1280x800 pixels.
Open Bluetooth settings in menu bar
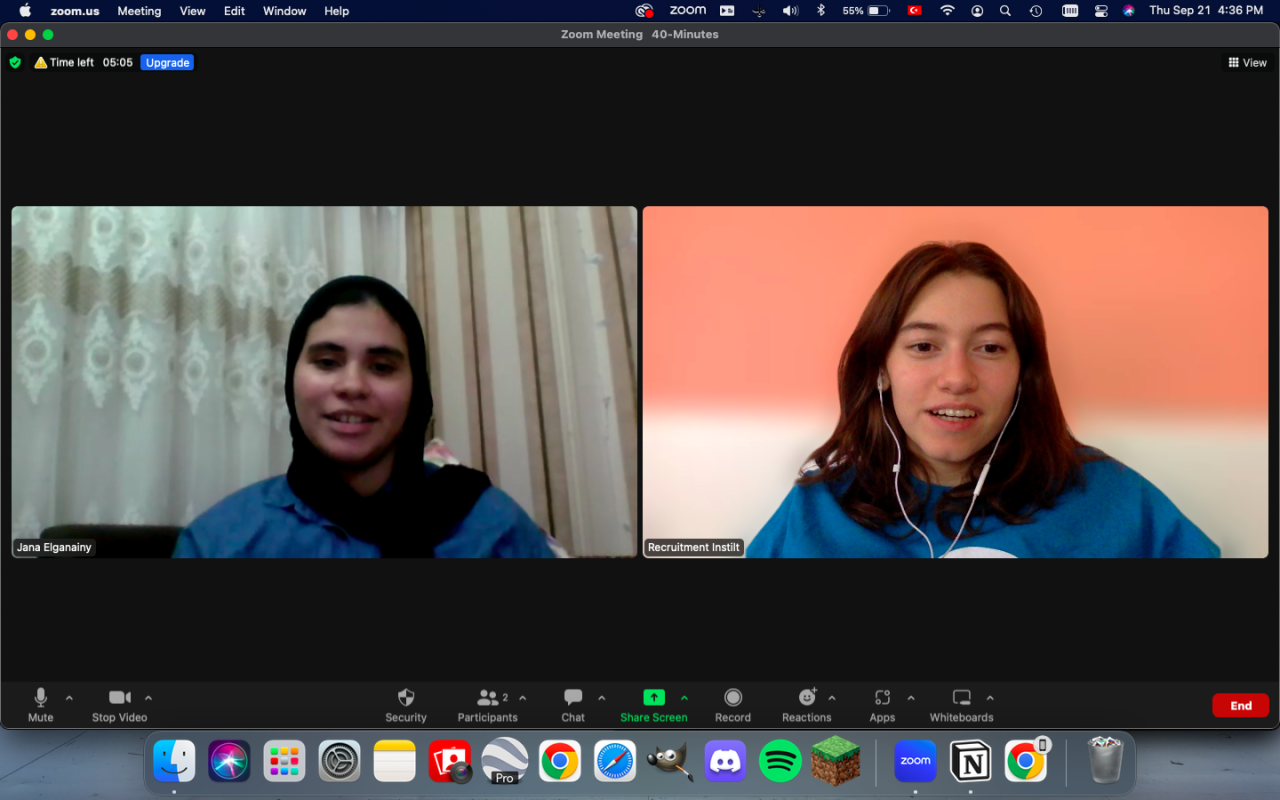pyautogui.click(x=821, y=11)
